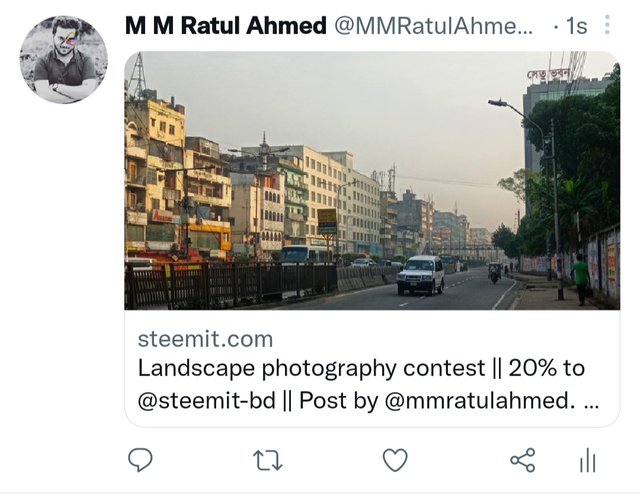The image size is (640, 497).
Task: Open the three-dot more options menu
Action: click(607, 25)
